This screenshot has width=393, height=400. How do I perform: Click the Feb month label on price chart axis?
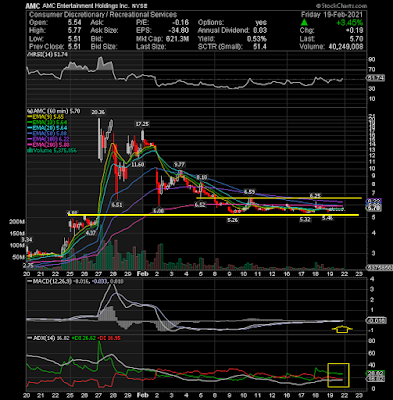point(142,274)
